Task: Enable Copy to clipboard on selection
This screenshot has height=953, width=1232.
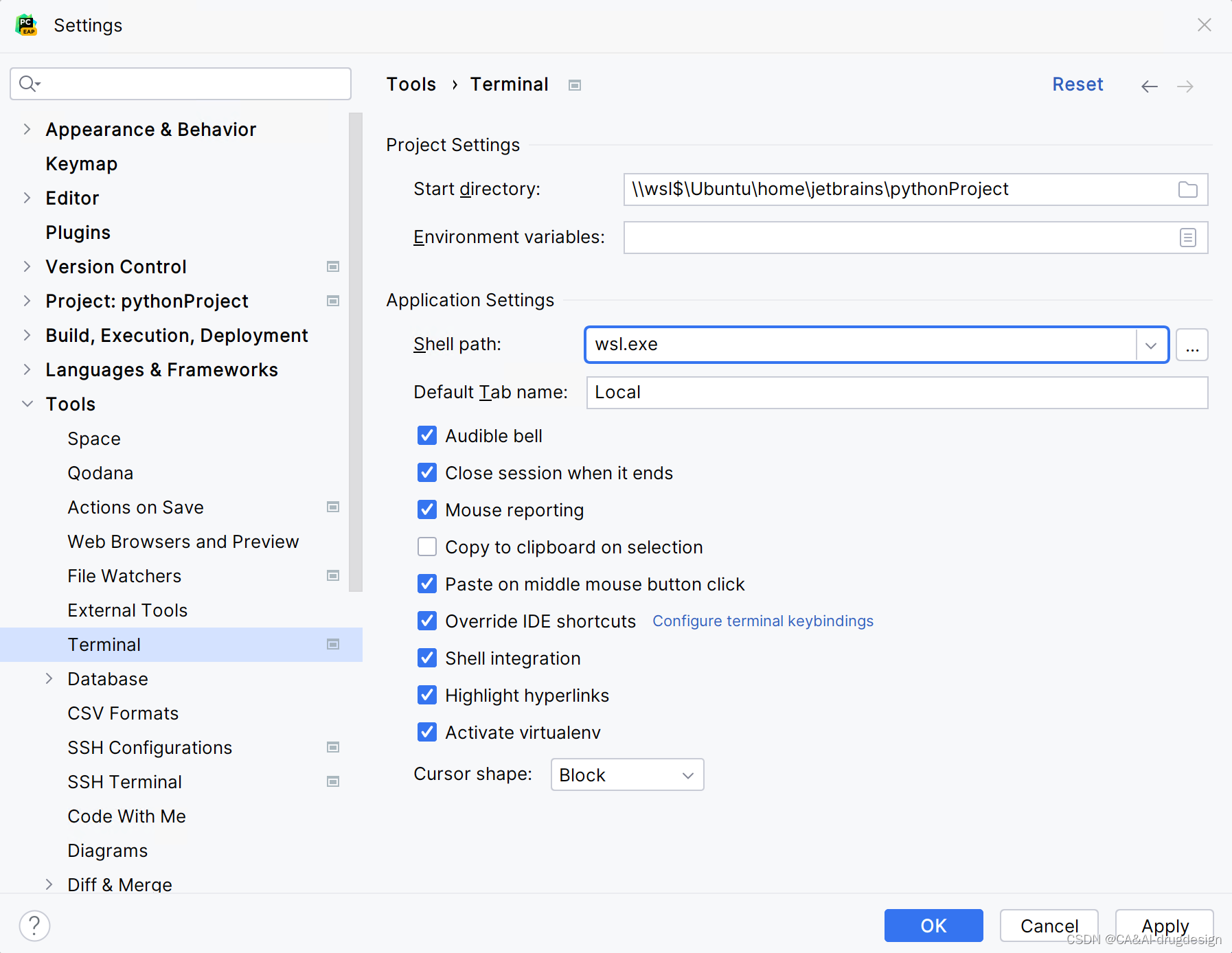Action: coord(427,547)
